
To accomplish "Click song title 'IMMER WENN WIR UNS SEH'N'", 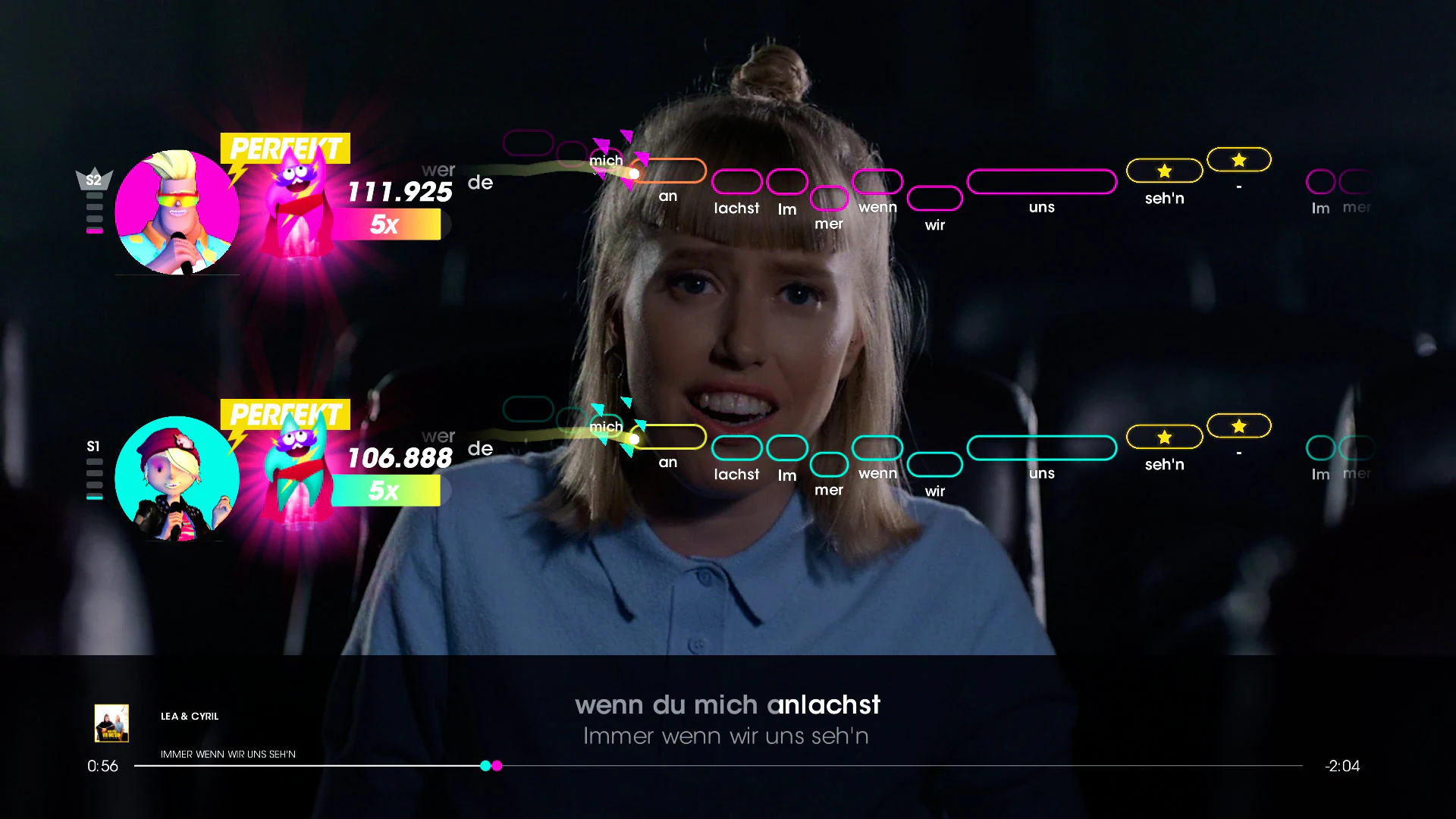I will (x=228, y=754).
